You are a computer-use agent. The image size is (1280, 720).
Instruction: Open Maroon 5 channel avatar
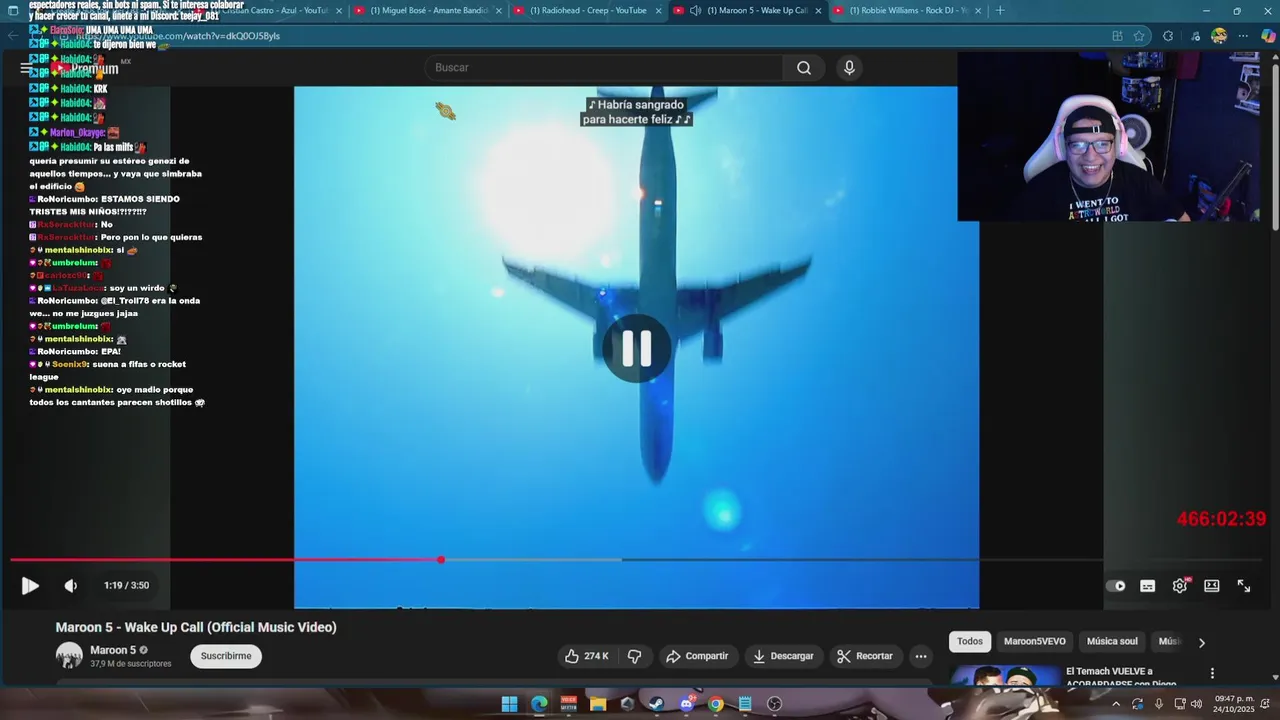coord(69,656)
